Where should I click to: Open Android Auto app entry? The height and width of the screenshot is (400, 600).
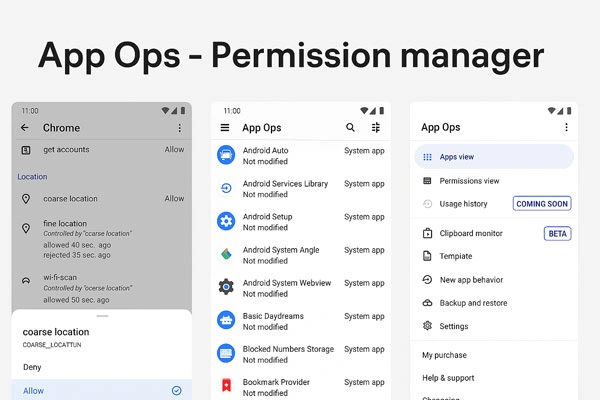pyautogui.click(x=301, y=155)
